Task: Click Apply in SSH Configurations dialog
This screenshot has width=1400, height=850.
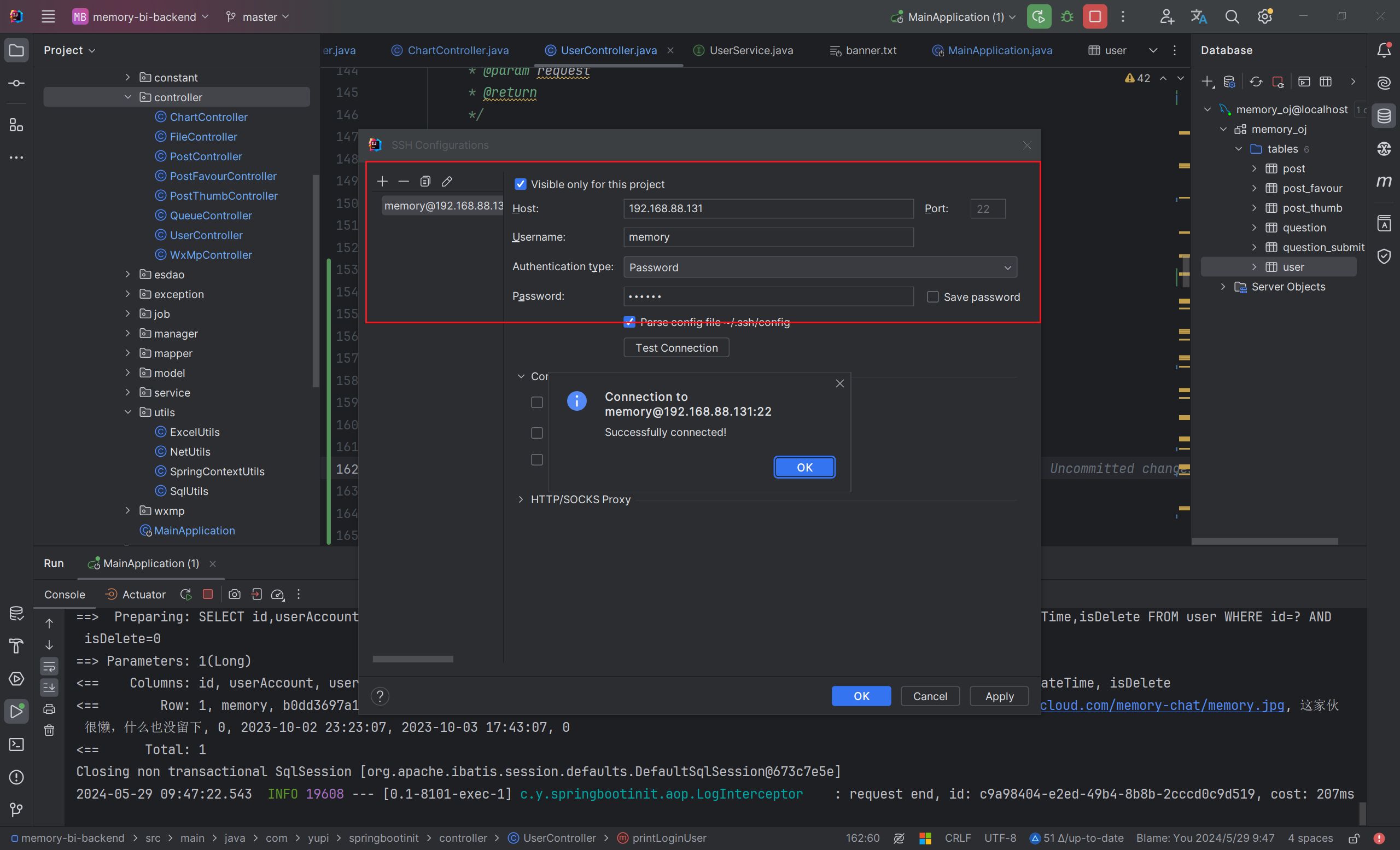Action: (x=1000, y=696)
